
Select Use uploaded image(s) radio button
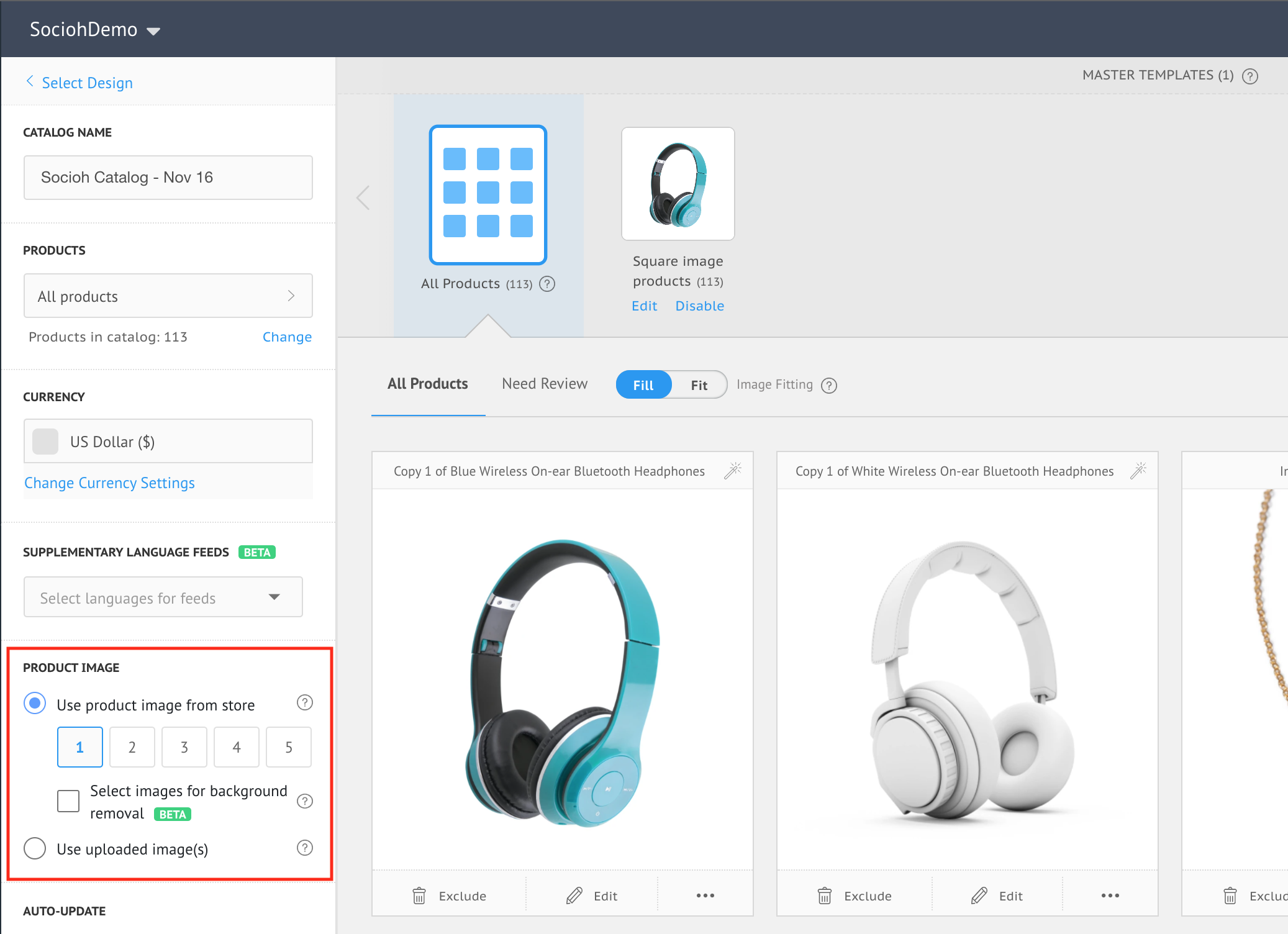(x=35, y=848)
